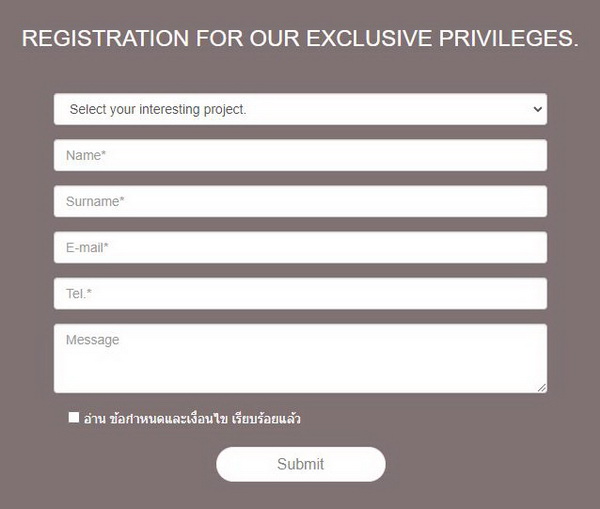Viewport: 600px width, 509px height.
Task: Click the "Select your interesting project." text
Action: point(158,109)
